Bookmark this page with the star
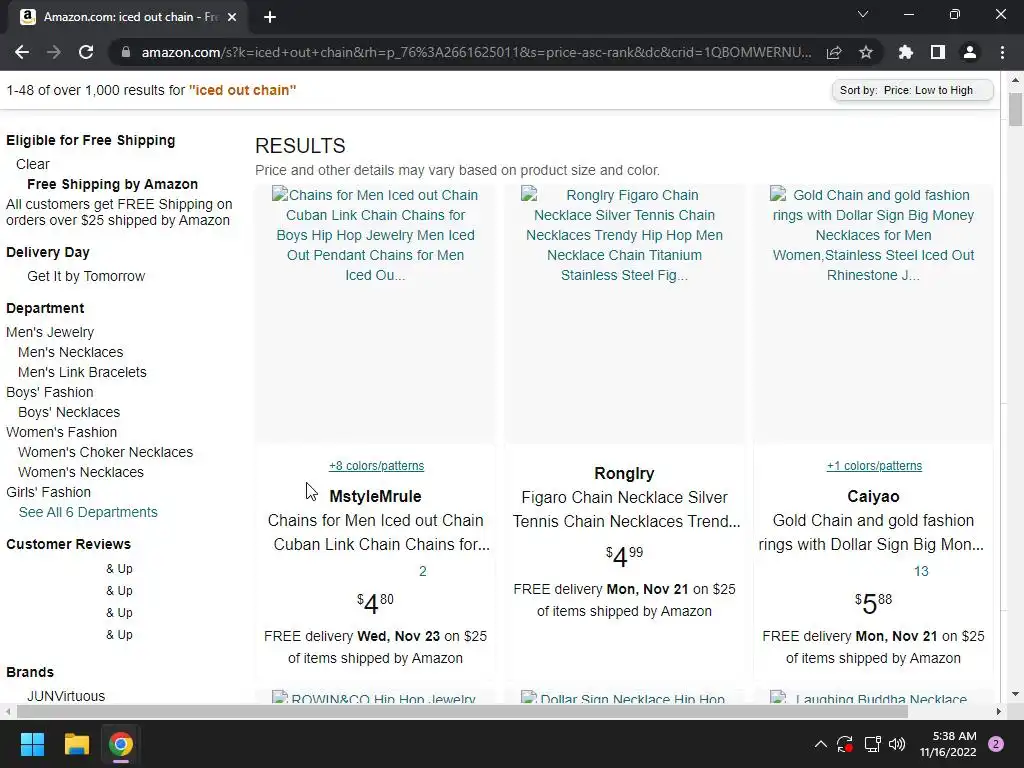 (866, 52)
